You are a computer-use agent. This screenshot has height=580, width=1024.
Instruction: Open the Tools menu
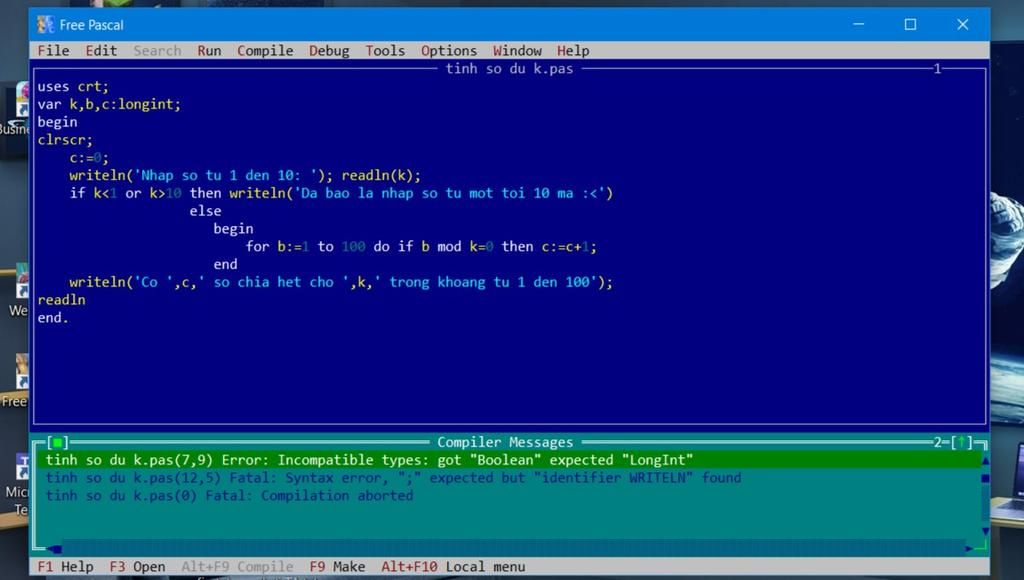[x=385, y=51]
